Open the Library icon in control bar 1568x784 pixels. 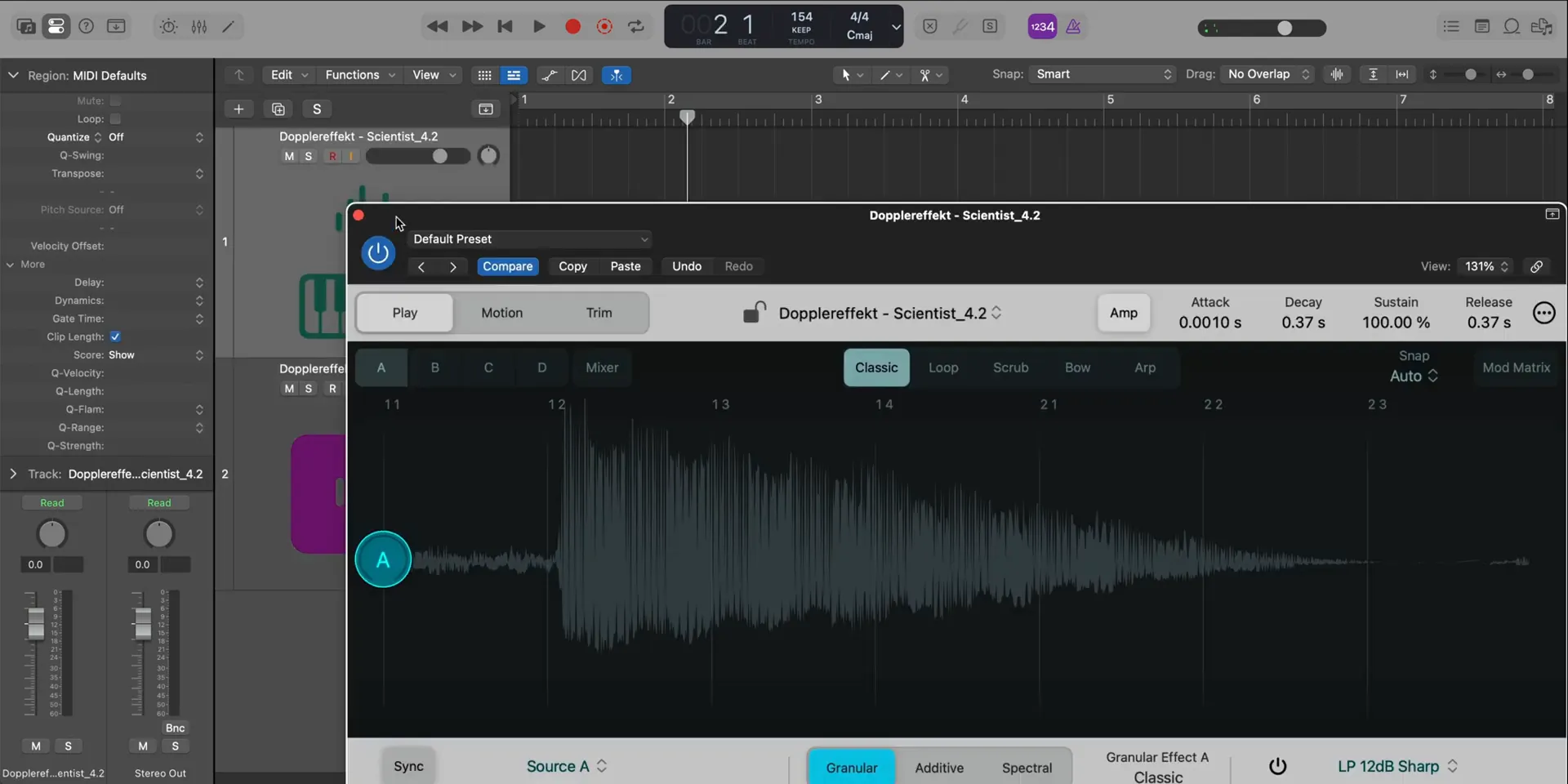[x=26, y=26]
